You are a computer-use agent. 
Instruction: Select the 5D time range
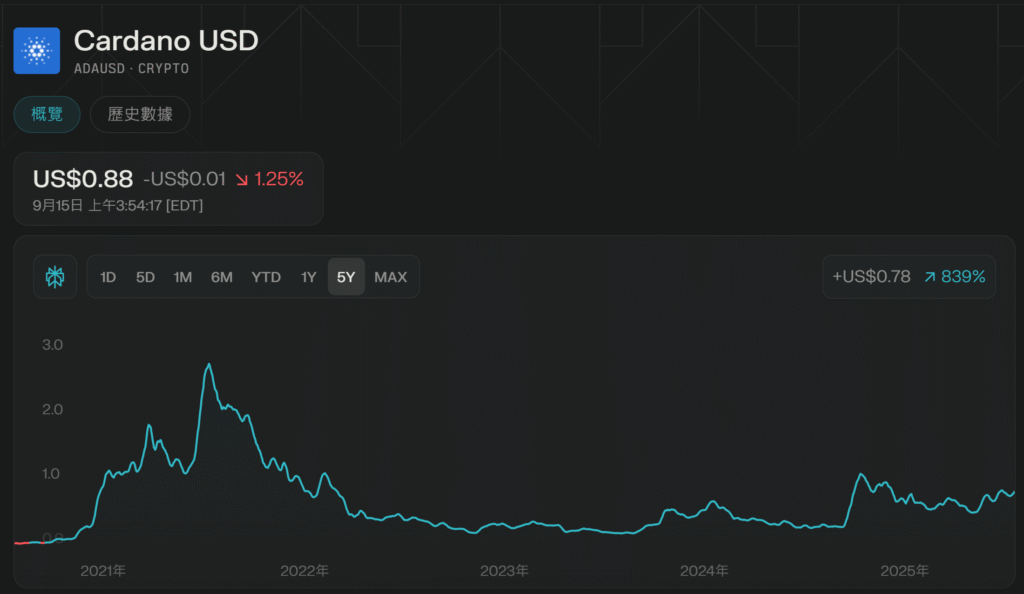point(145,277)
